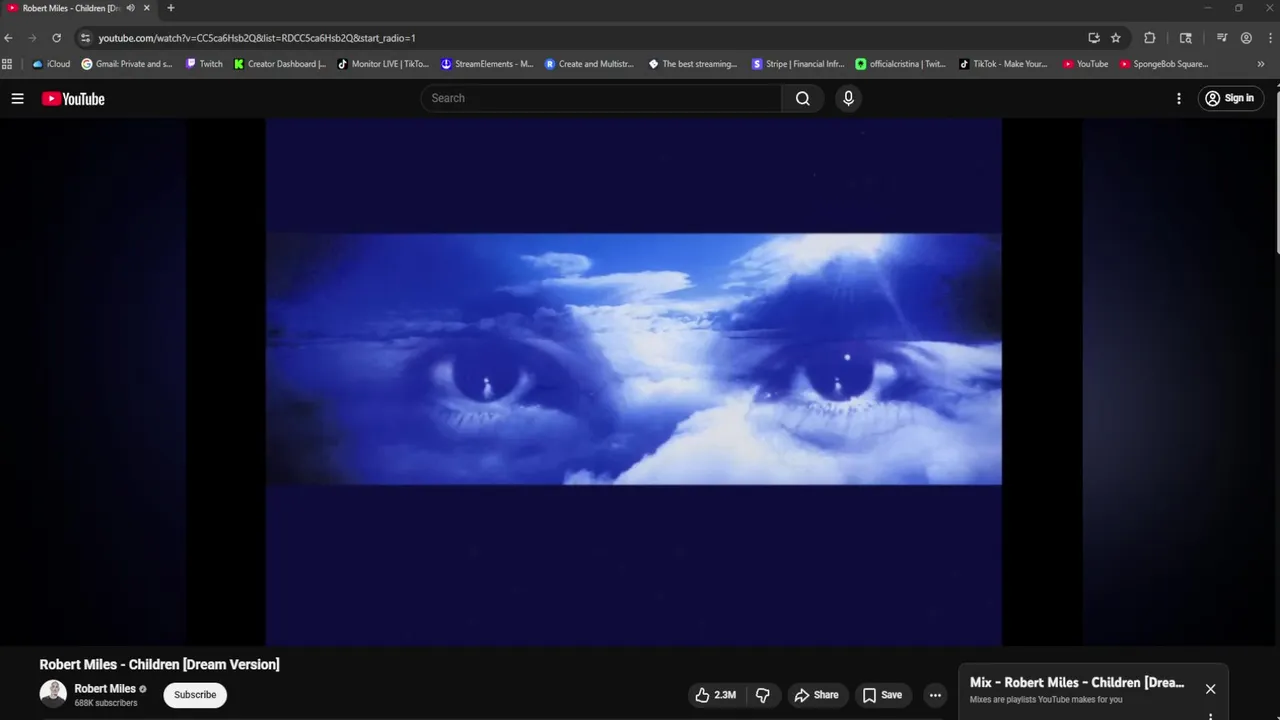
Task: Close the Mix playlist panel
Action: click(1210, 689)
